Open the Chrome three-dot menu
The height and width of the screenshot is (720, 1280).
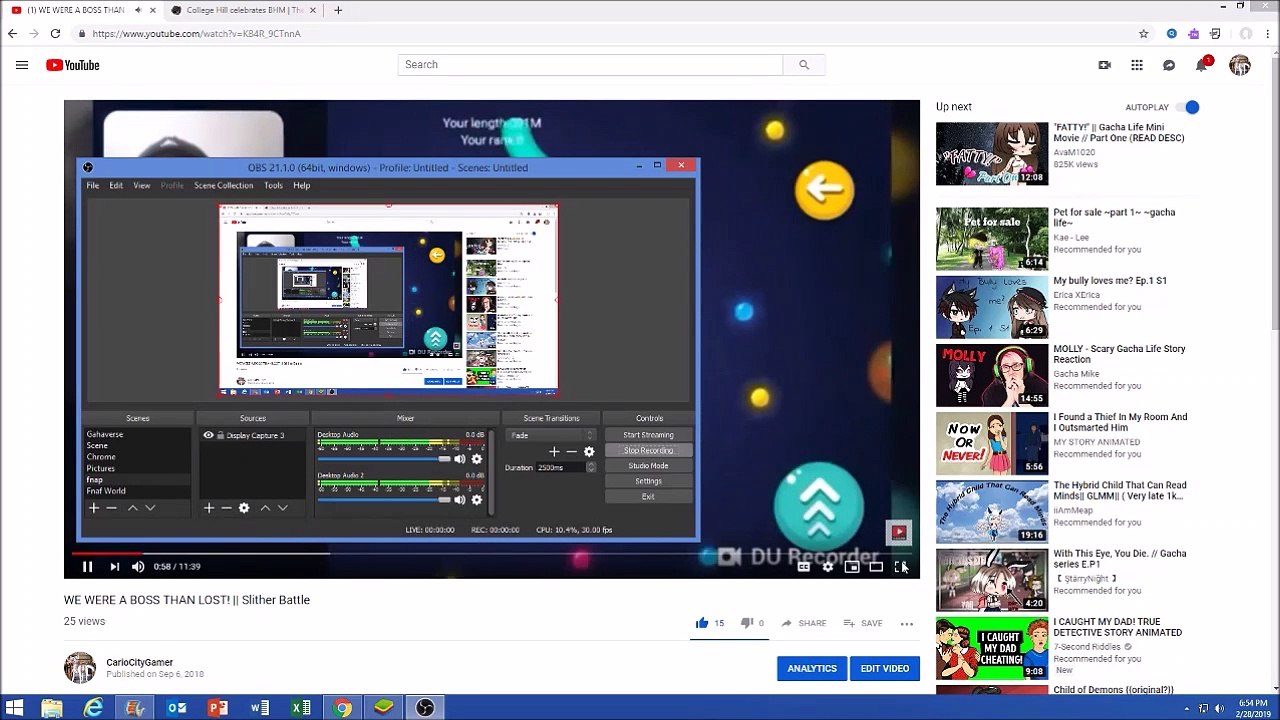[x=1267, y=34]
